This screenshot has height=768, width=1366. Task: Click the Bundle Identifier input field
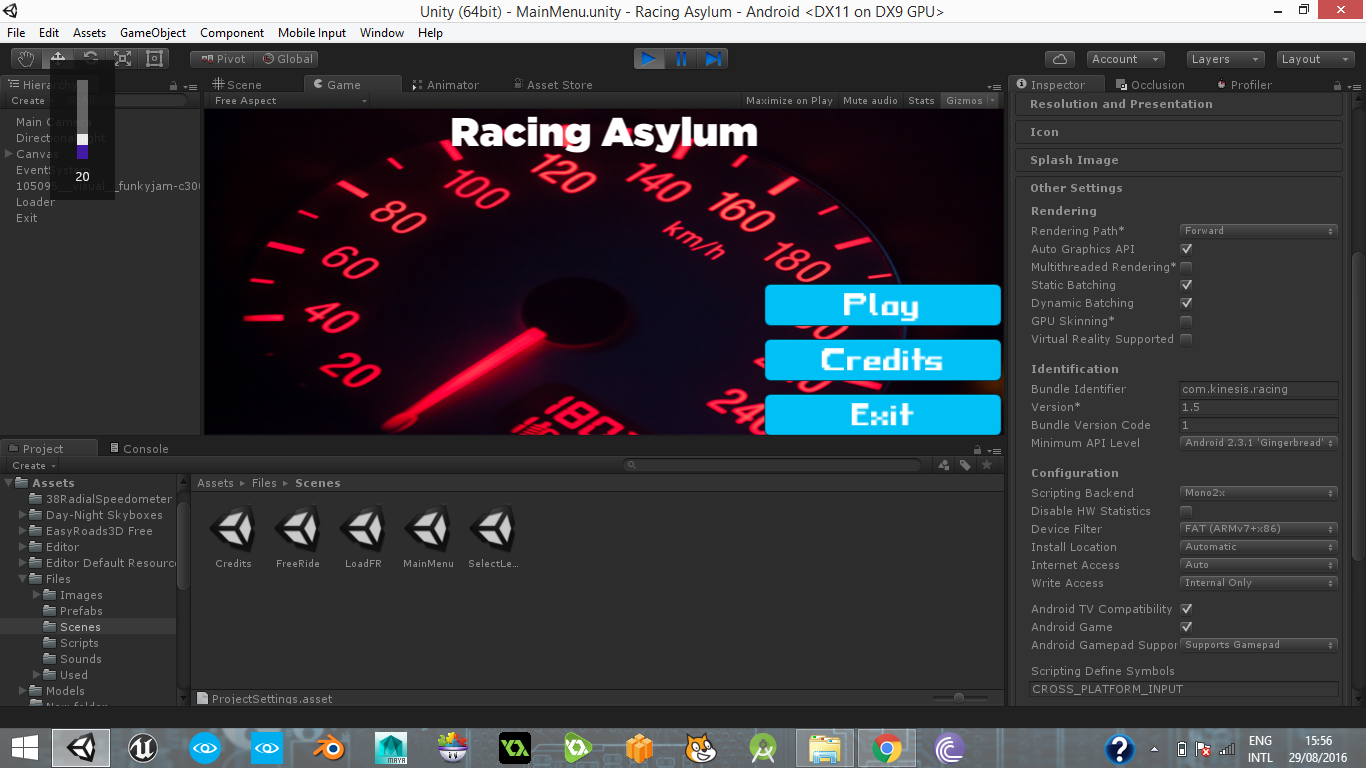[1258, 389]
